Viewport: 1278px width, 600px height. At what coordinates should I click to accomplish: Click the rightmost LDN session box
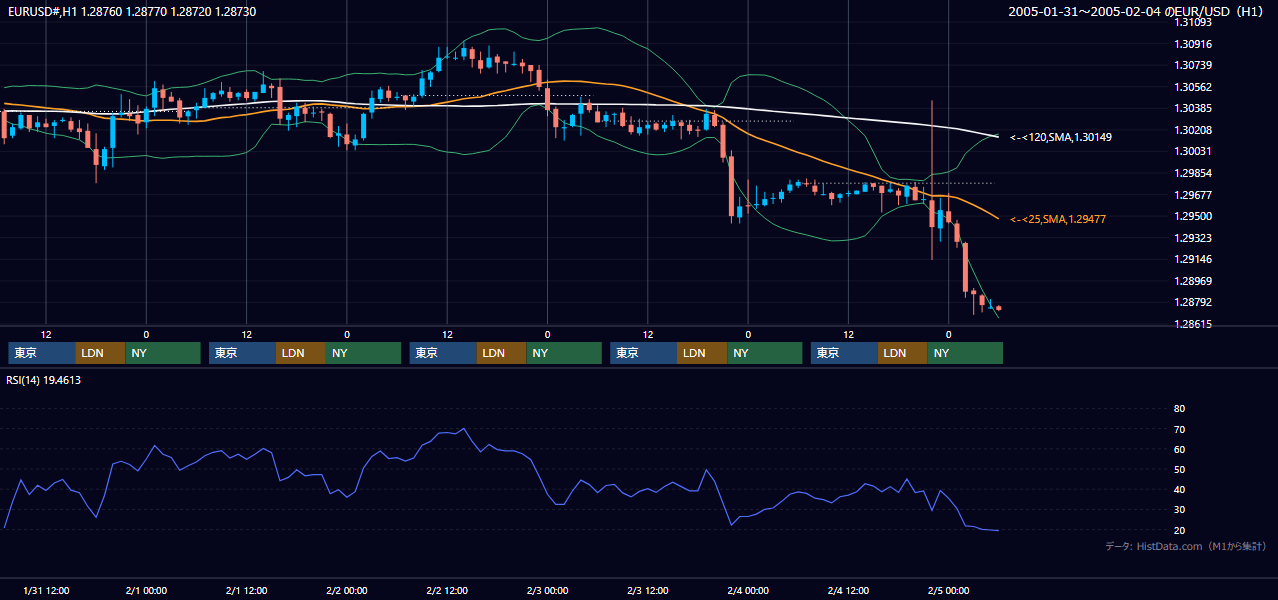[903, 353]
